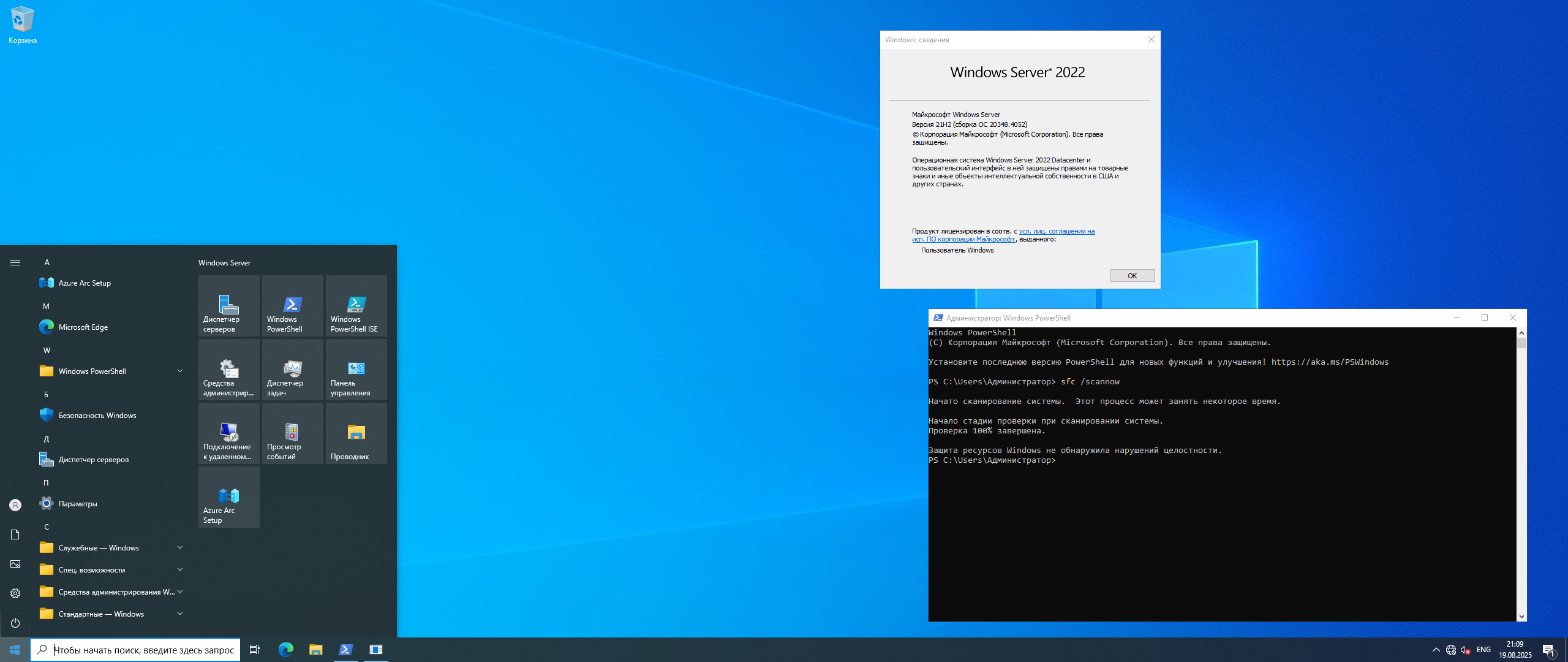Open the Просмотр событий tile
The image size is (1568, 662).
click(293, 433)
